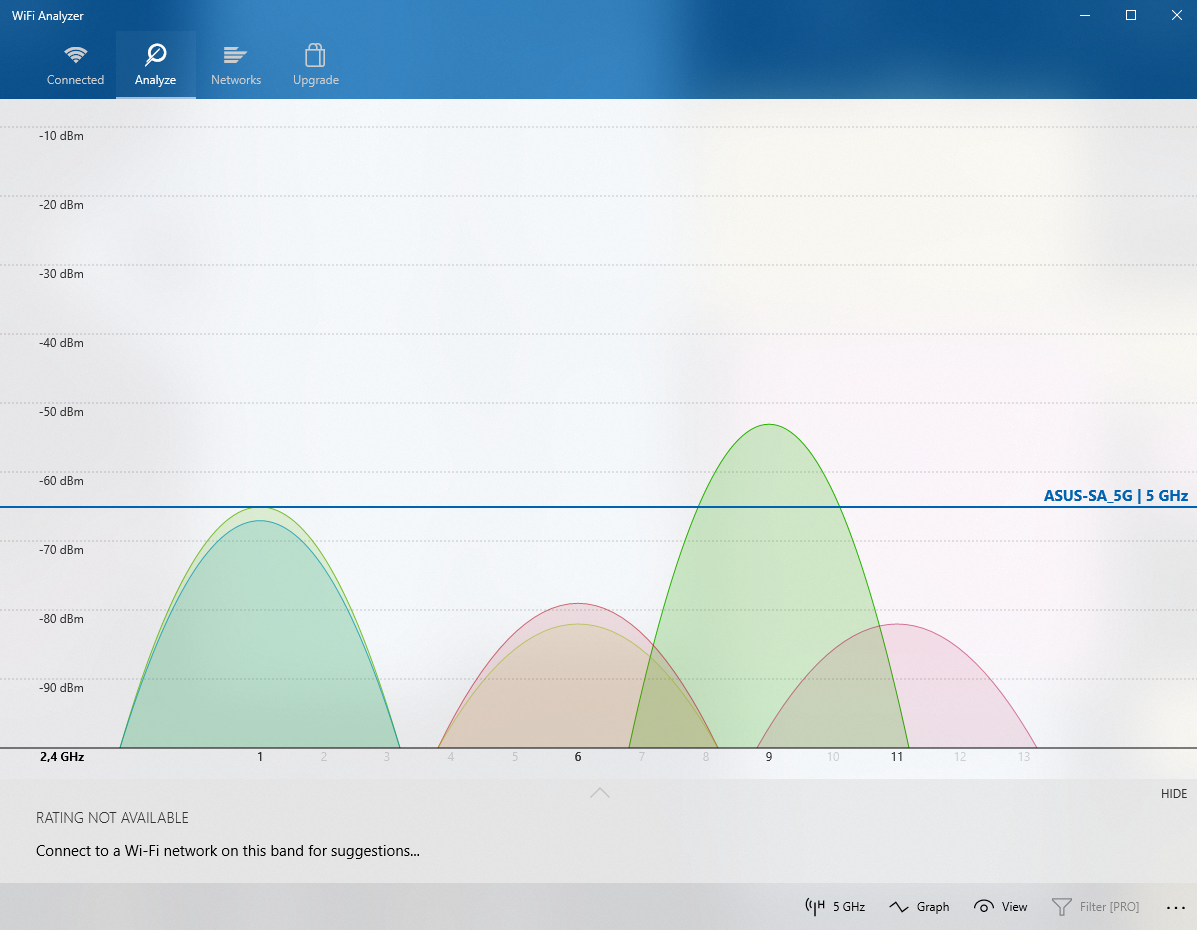Open the more options ellipsis menu

[1176, 907]
